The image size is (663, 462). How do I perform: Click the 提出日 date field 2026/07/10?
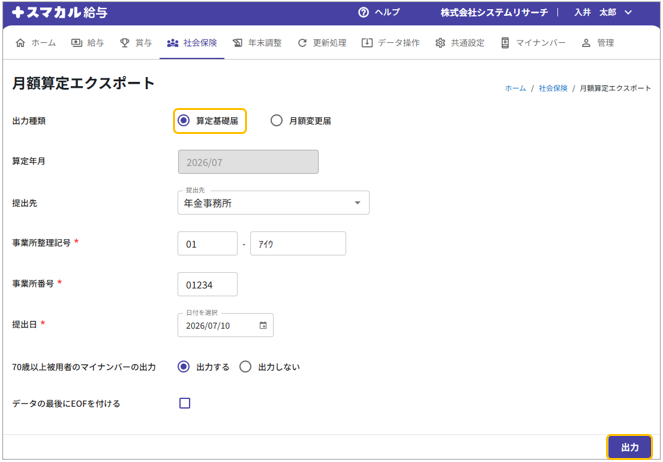(x=225, y=325)
